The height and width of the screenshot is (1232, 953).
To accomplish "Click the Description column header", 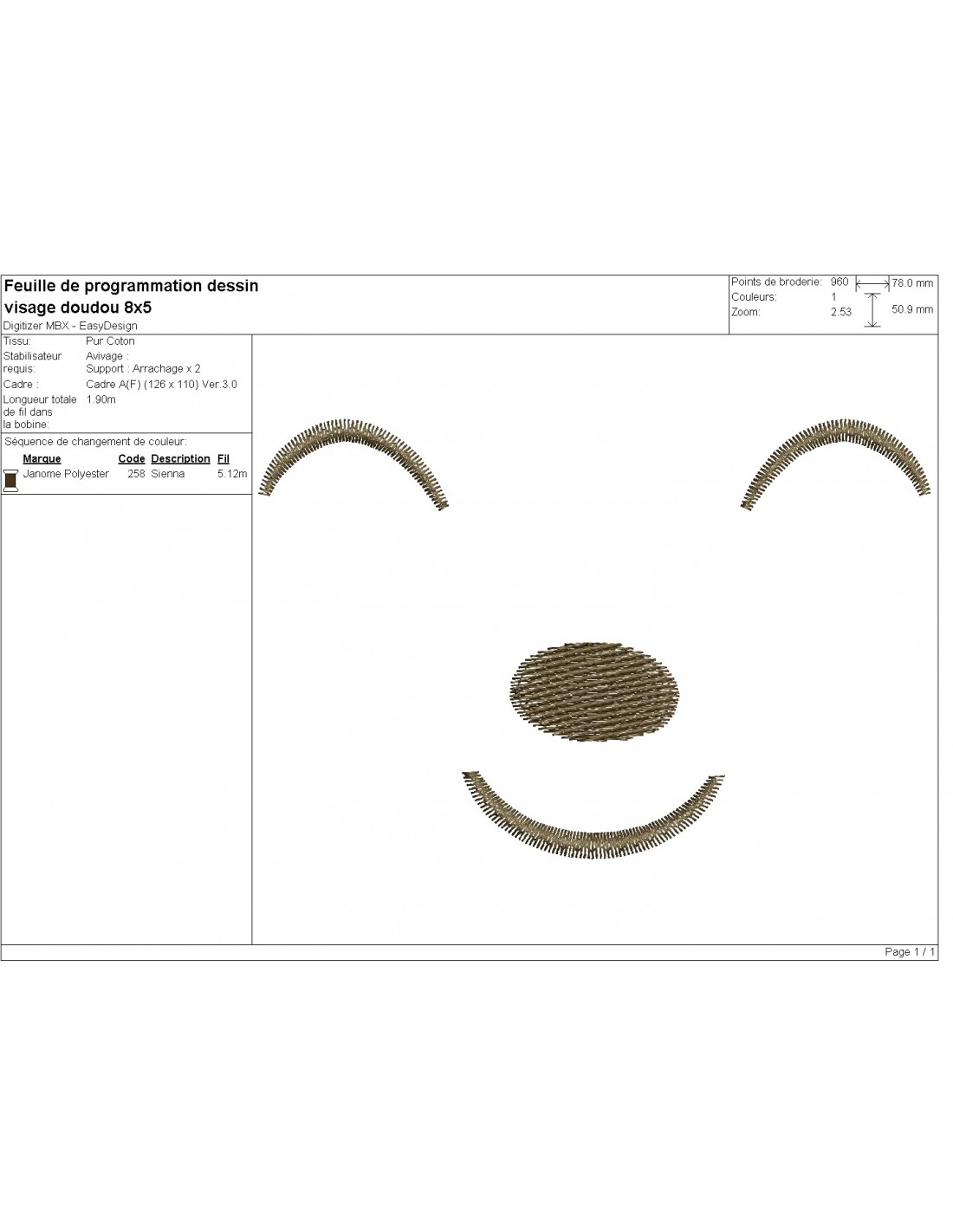I will (180, 458).
